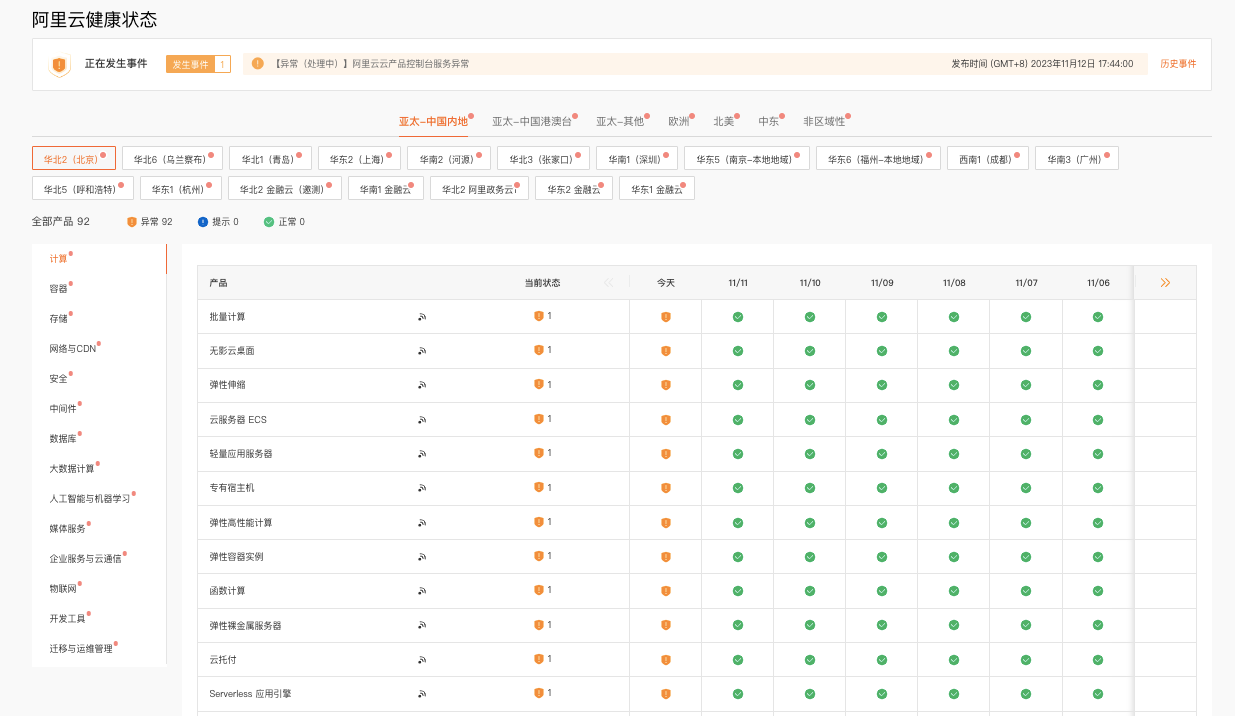Click the current status shield for 弹性高性能计算
Viewport: 1235px width, 716px height.
(539, 522)
